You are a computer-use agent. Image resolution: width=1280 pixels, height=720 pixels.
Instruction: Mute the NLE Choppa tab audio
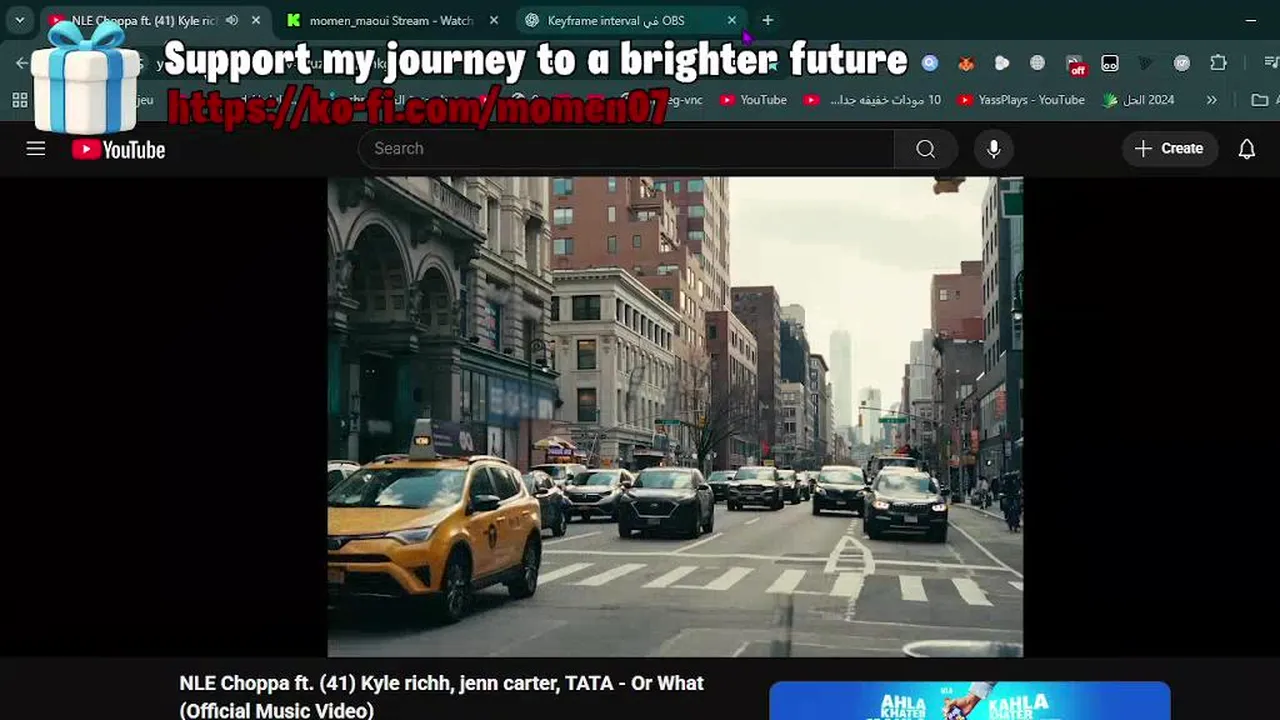pos(232,20)
